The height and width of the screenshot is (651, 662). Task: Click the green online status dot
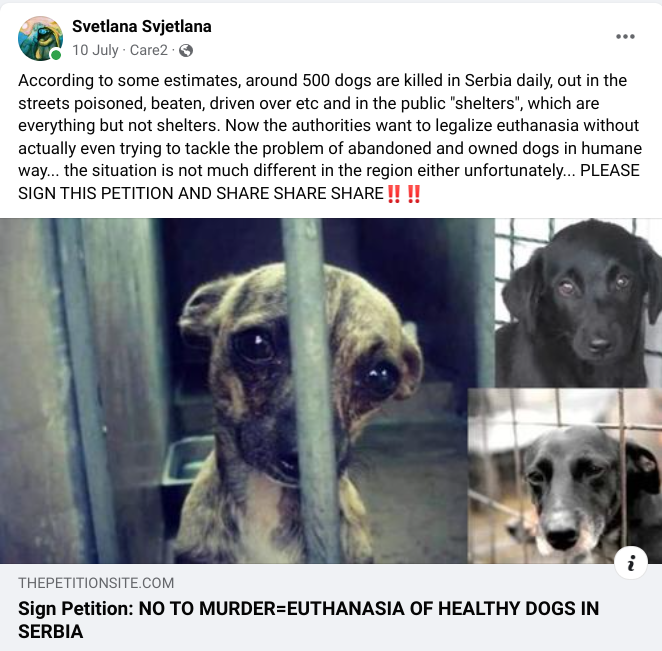click(56, 54)
